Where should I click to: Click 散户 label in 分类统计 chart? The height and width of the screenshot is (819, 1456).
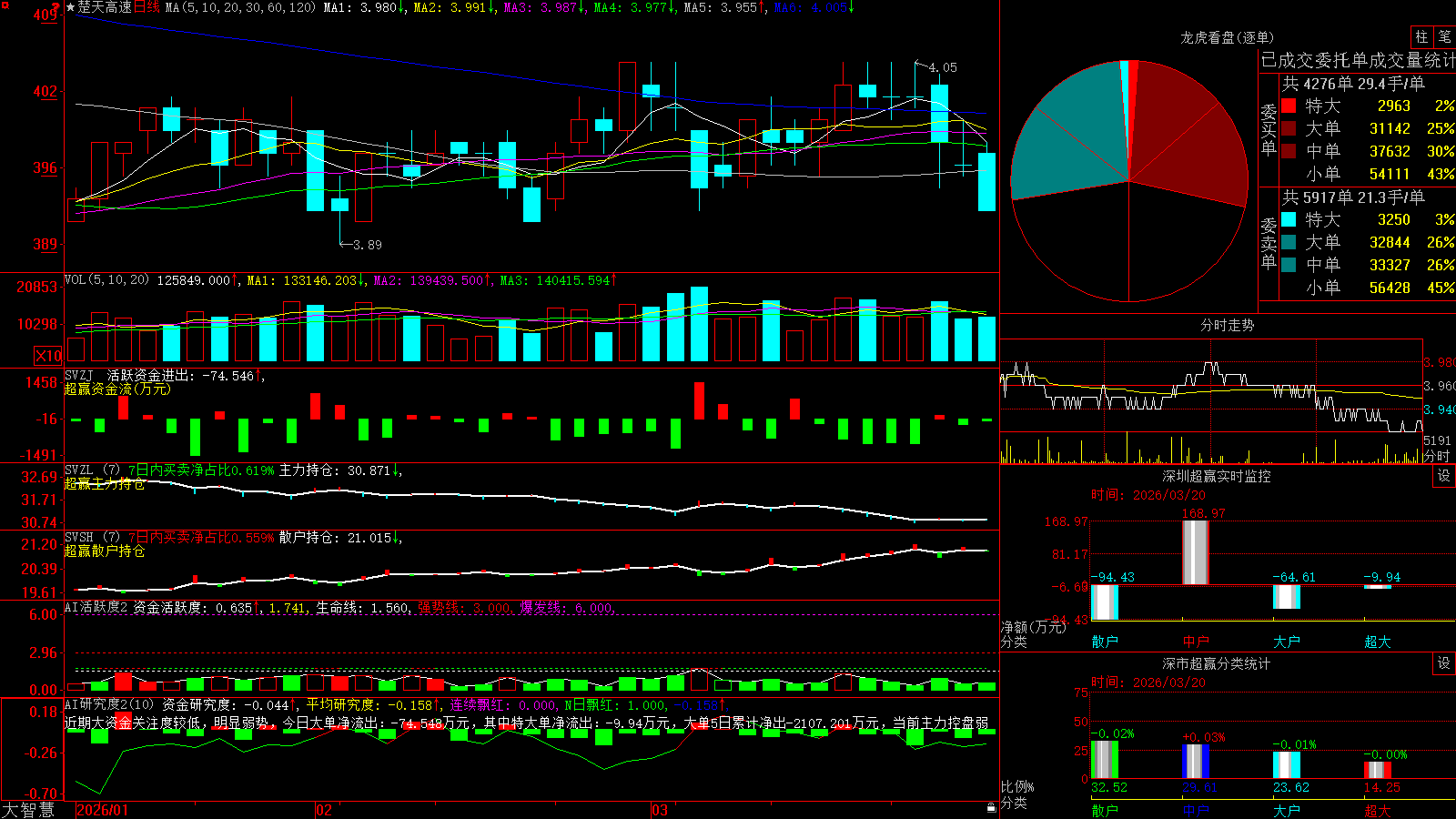pyautogui.click(x=1105, y=810)
